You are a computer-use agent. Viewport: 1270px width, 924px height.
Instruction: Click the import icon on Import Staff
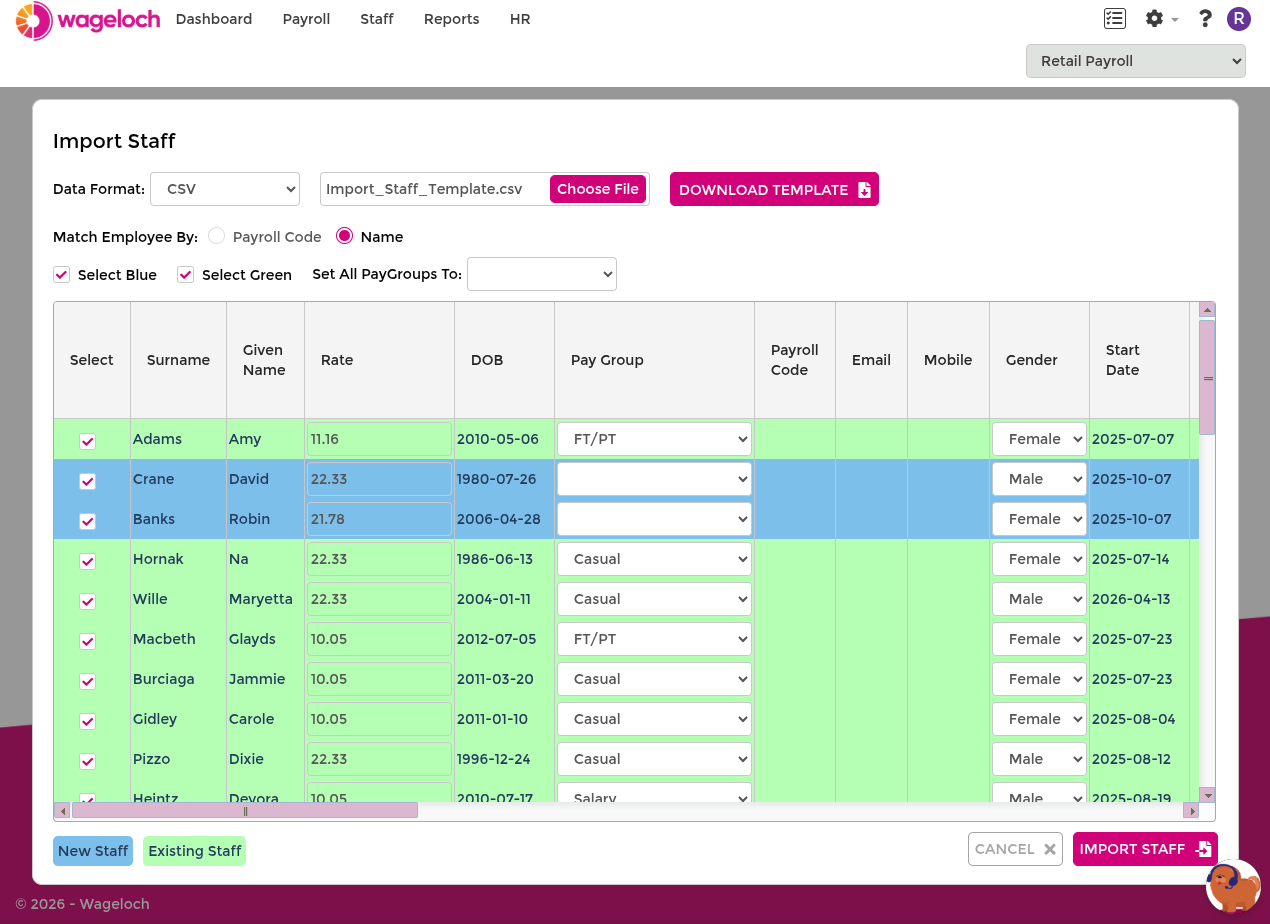point(1203,849)
